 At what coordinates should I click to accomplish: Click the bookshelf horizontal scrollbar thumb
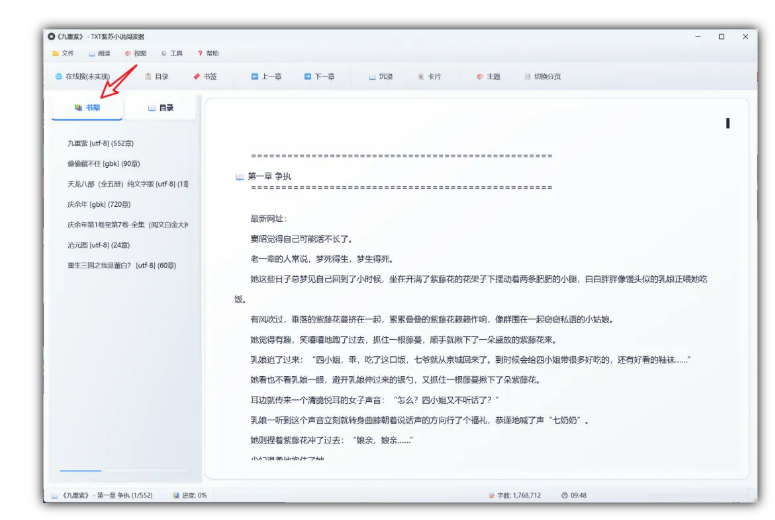81,471
